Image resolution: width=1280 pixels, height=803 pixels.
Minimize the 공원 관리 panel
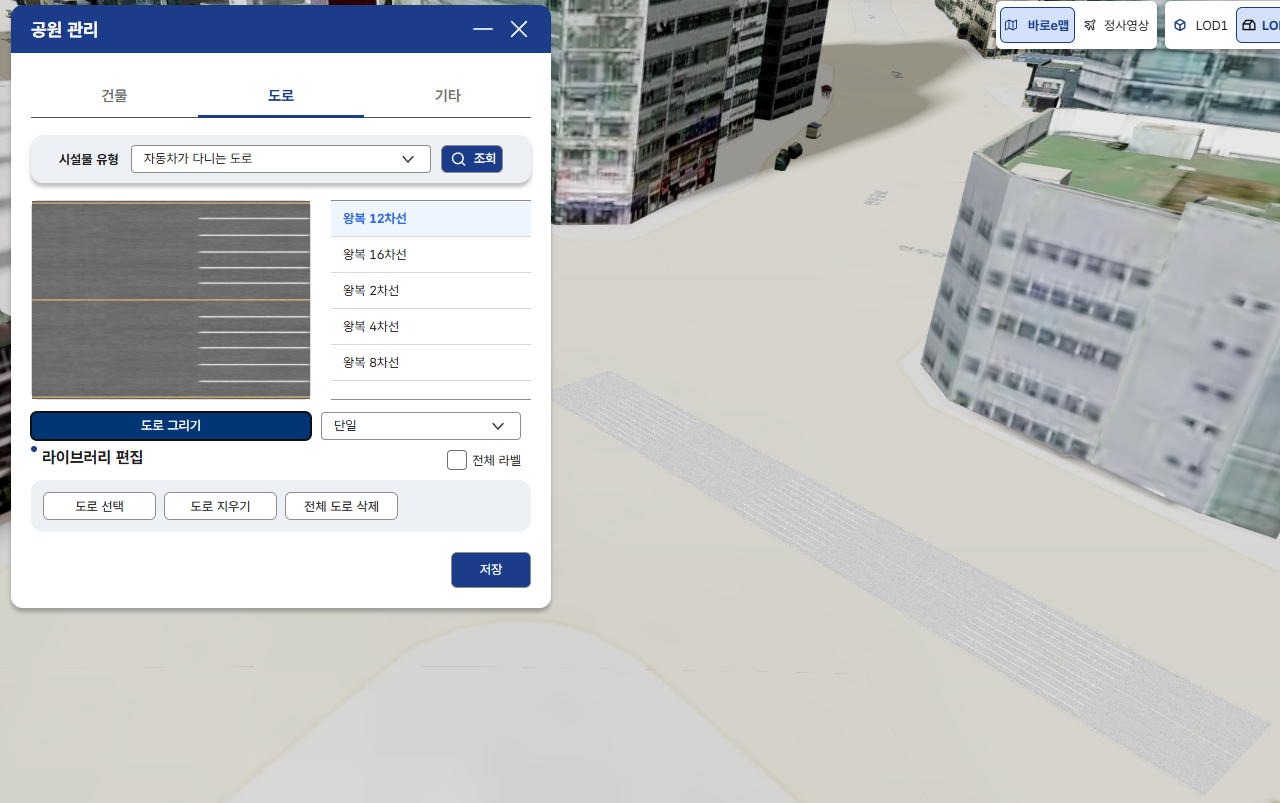click(x=483, y=29)
